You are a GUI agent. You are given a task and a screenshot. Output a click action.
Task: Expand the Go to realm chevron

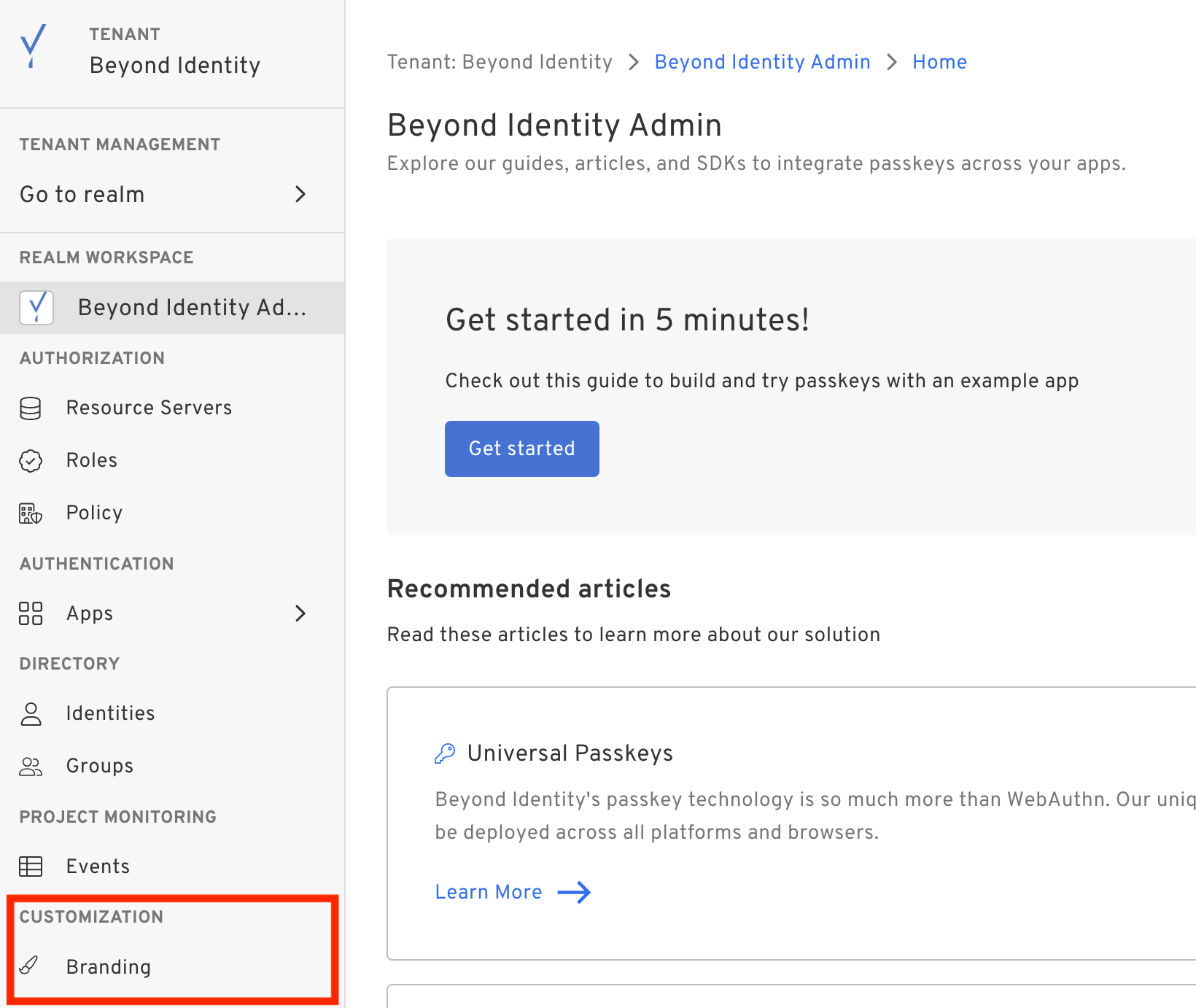point(300,194)
